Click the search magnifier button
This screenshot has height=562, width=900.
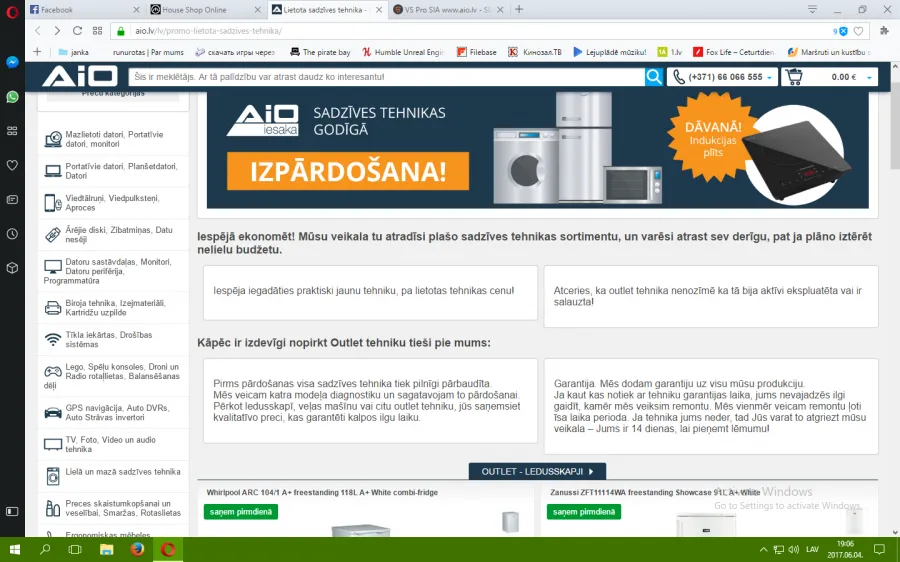pyautogui.click(x=654, y=76)
